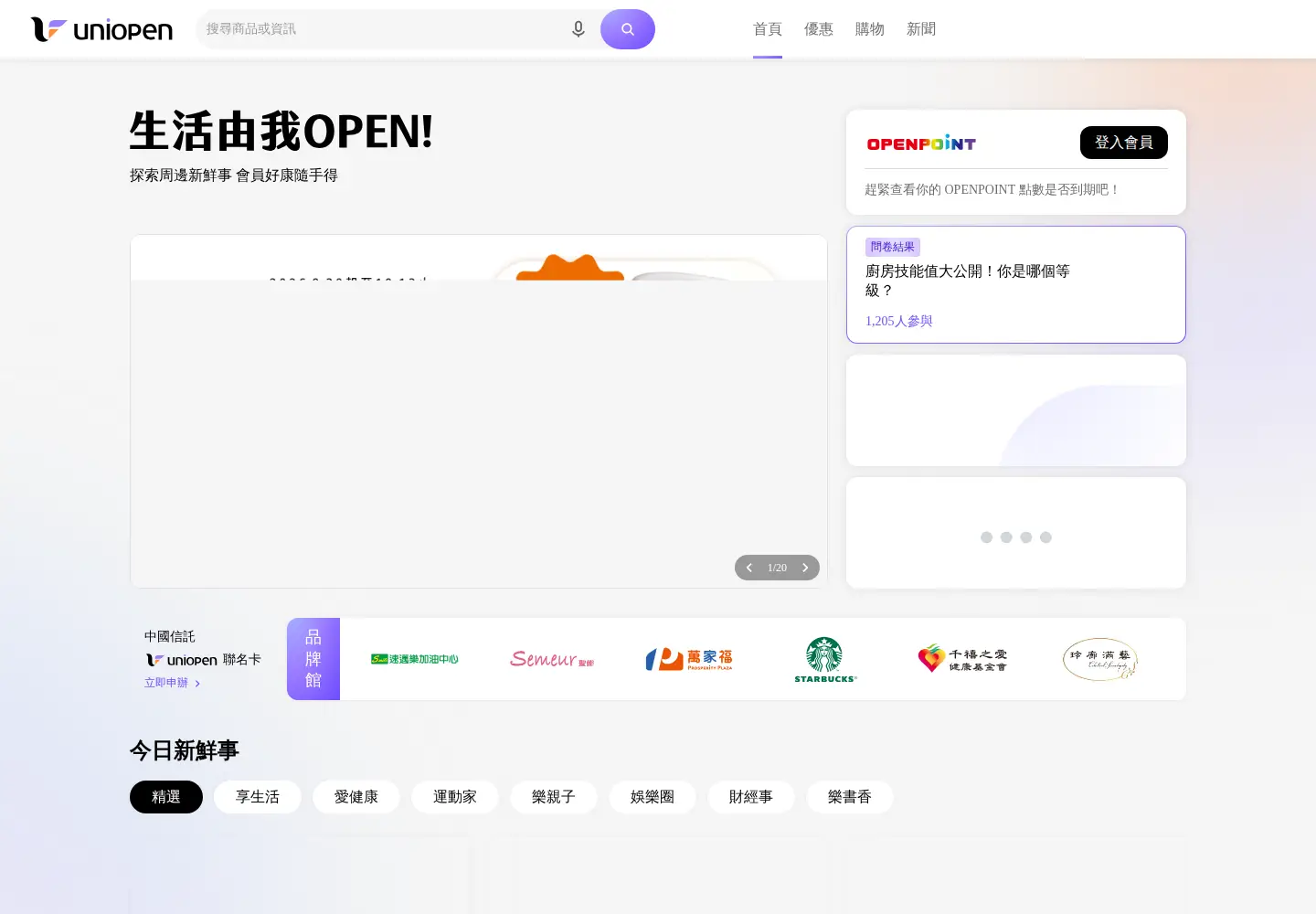This screenshot has width=1316, height=914.
Task: Open the 千禧之愛健康基金會 brand logo
Action: [962, 659]
